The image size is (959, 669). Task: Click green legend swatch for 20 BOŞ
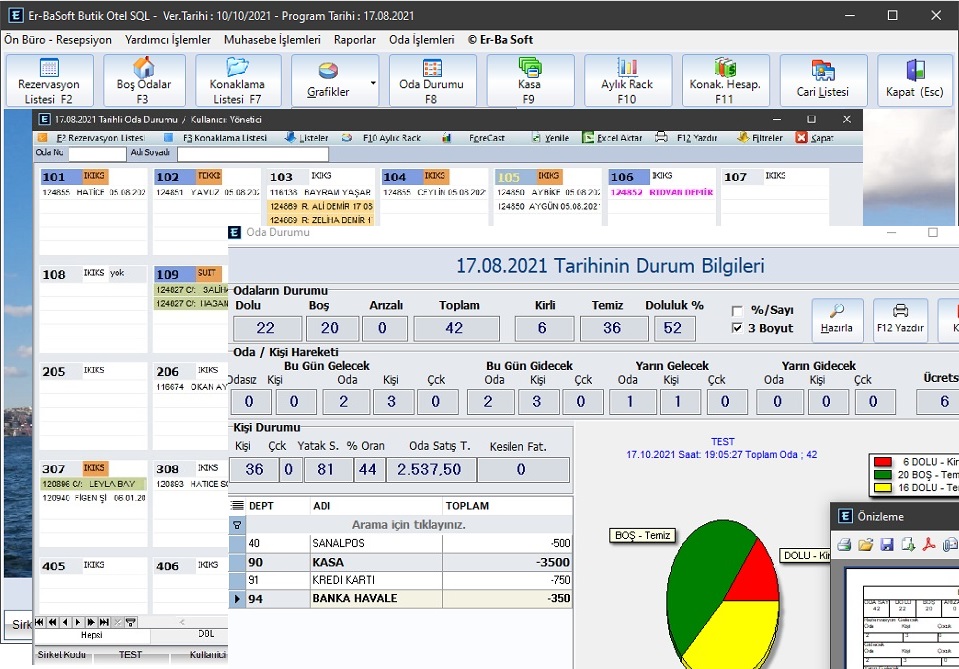(x=883, y=475)
